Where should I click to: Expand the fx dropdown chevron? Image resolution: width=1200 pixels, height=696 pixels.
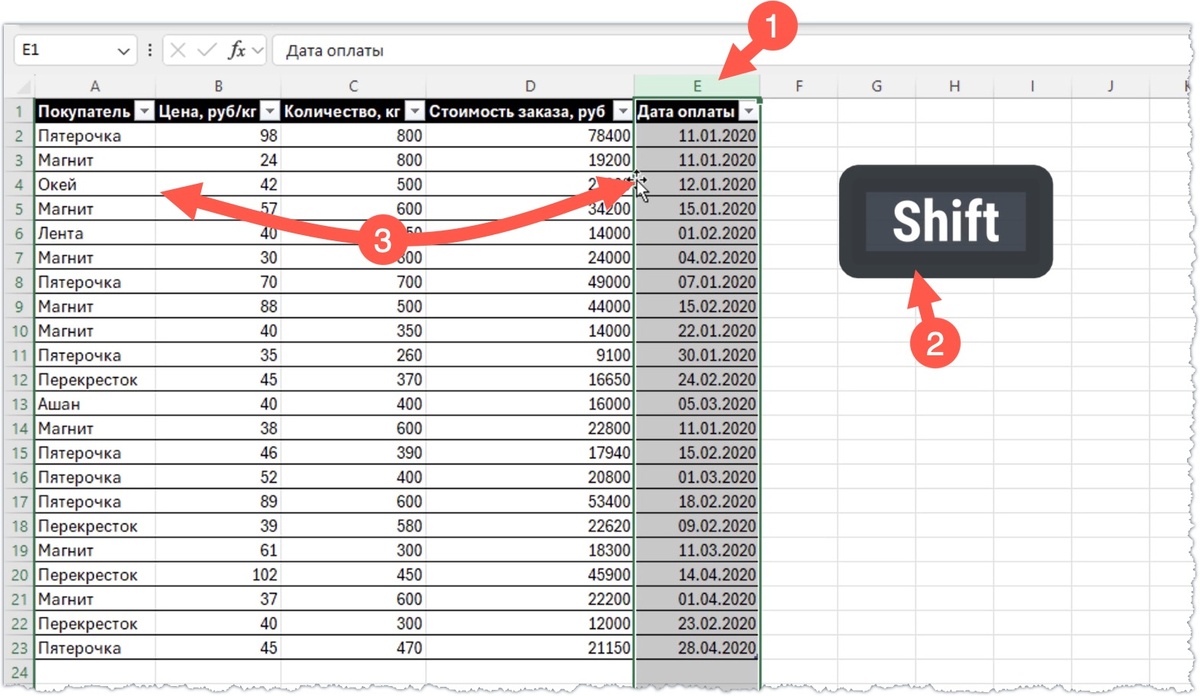click(x=258, y=50)
